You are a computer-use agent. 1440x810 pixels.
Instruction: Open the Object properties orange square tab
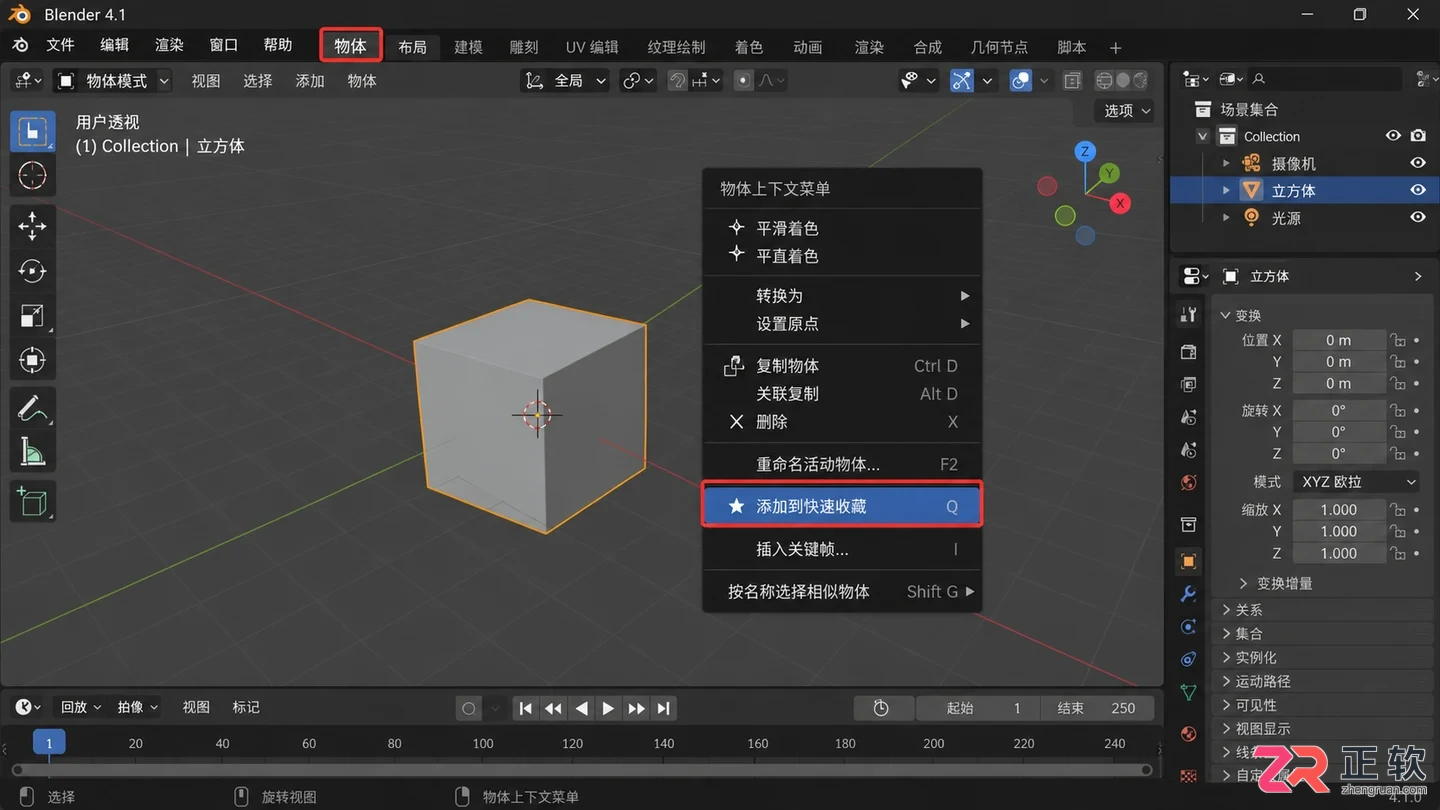click(1188, 561)
